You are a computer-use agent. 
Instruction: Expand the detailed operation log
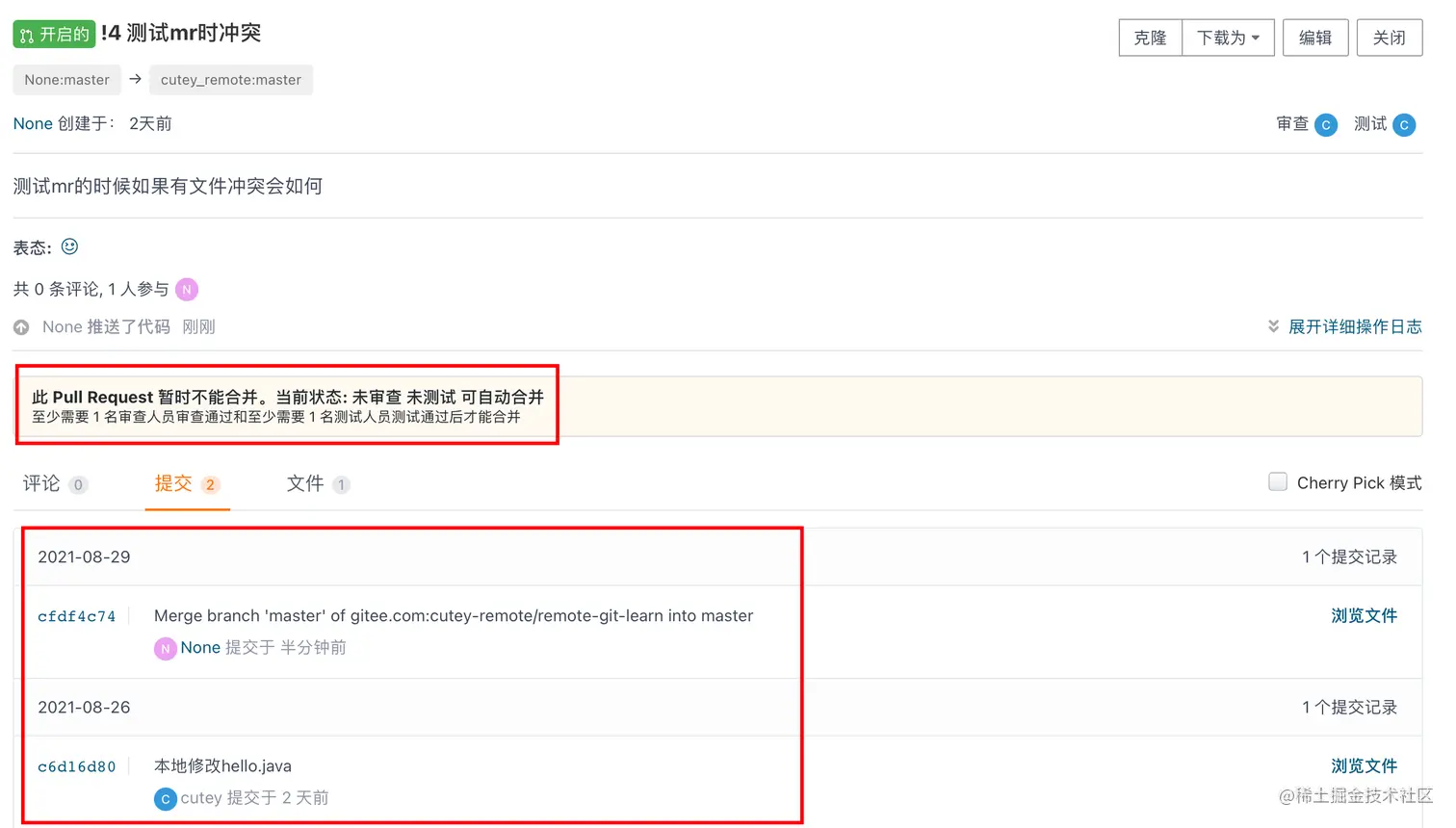[x=1345, y=327]
